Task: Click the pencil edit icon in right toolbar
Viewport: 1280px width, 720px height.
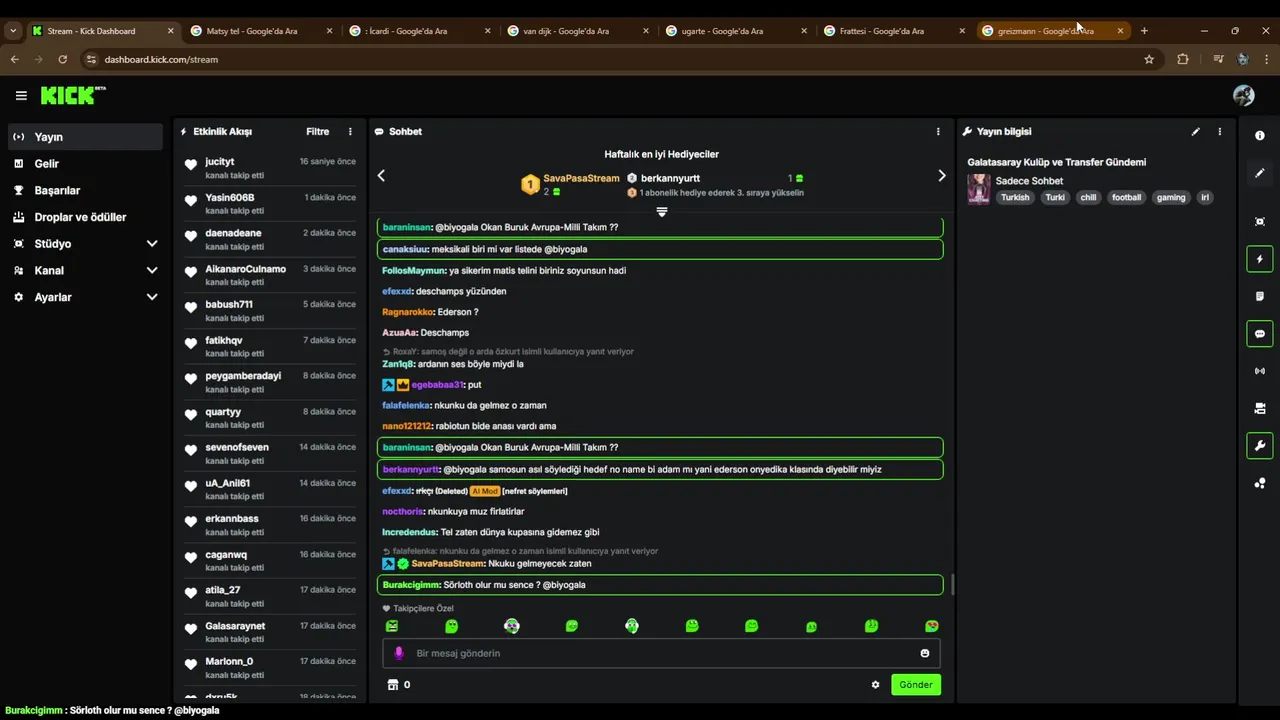Action: 1259,173
